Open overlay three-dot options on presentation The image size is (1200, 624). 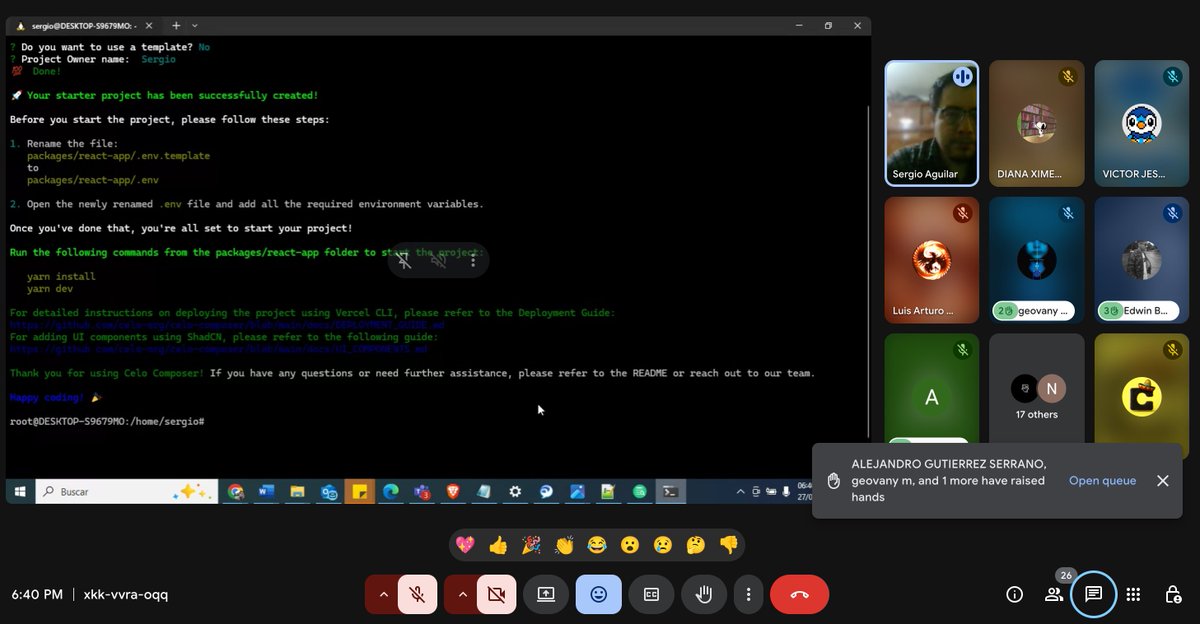point(473,259)
